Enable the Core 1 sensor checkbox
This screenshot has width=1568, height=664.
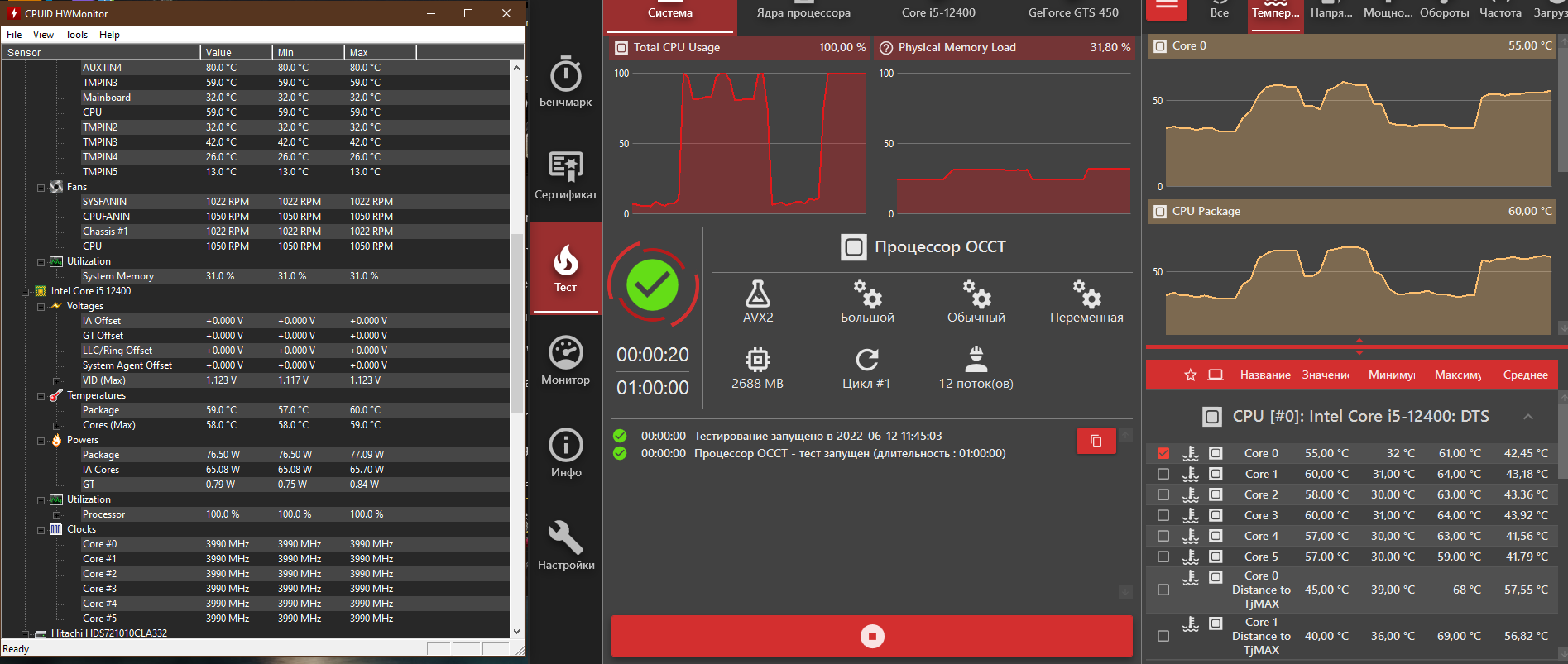[1163, 474]
